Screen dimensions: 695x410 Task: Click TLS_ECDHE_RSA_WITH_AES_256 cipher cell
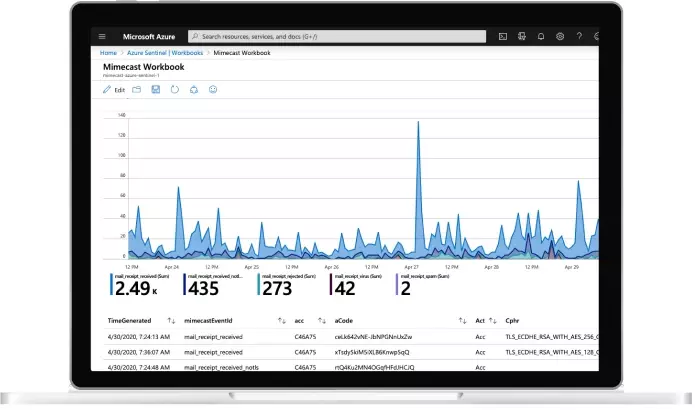point(552,337)
